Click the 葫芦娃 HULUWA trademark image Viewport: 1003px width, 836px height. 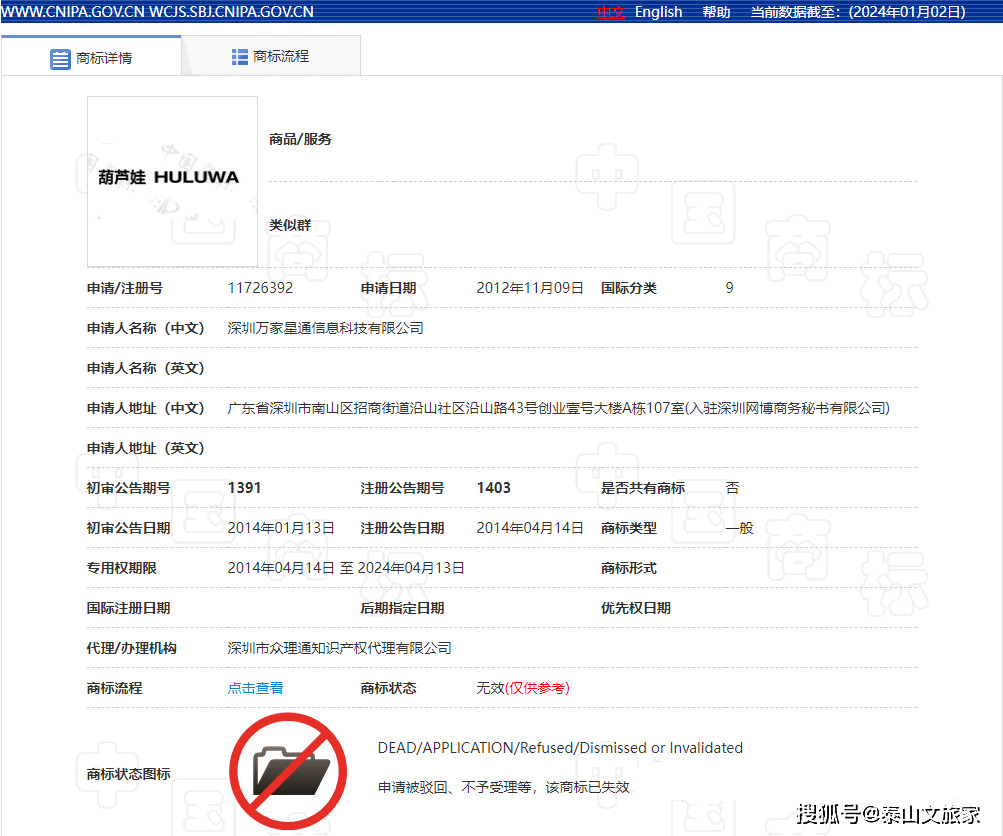click(x=173, y=181)
